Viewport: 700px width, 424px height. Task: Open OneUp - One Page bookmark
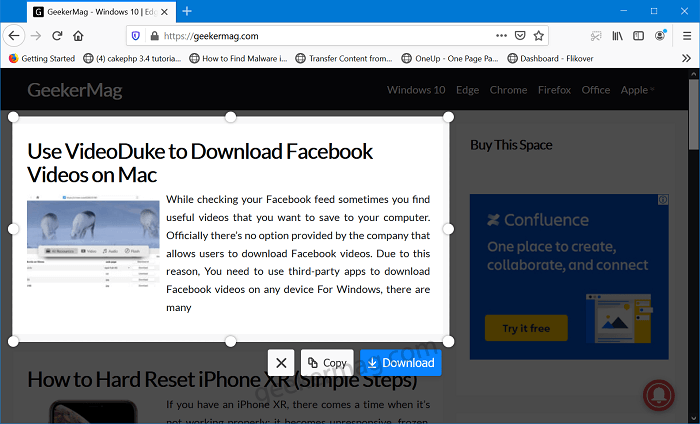450,58
